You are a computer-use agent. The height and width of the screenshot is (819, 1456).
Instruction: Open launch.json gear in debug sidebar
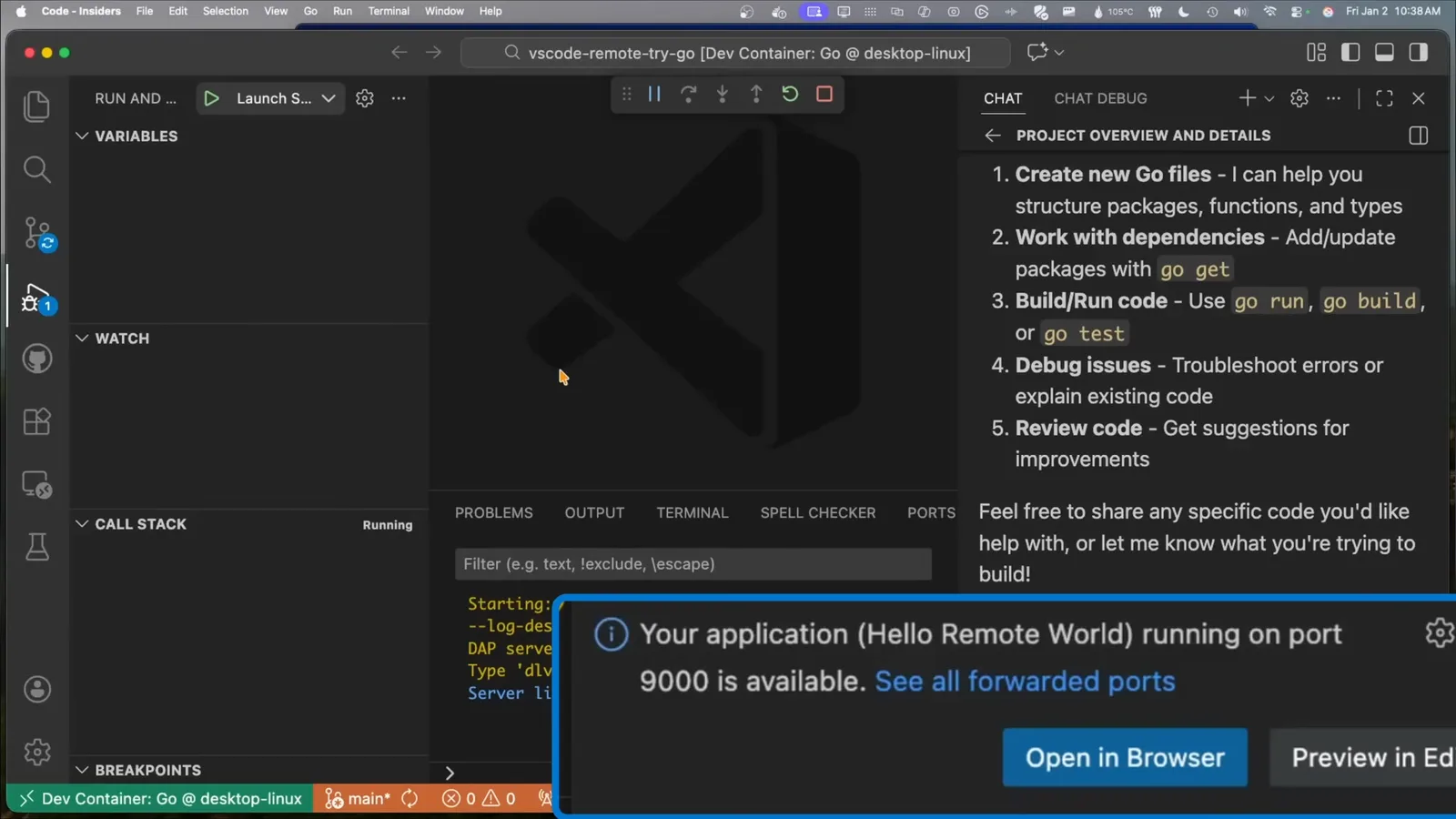[x=365, y=98]
